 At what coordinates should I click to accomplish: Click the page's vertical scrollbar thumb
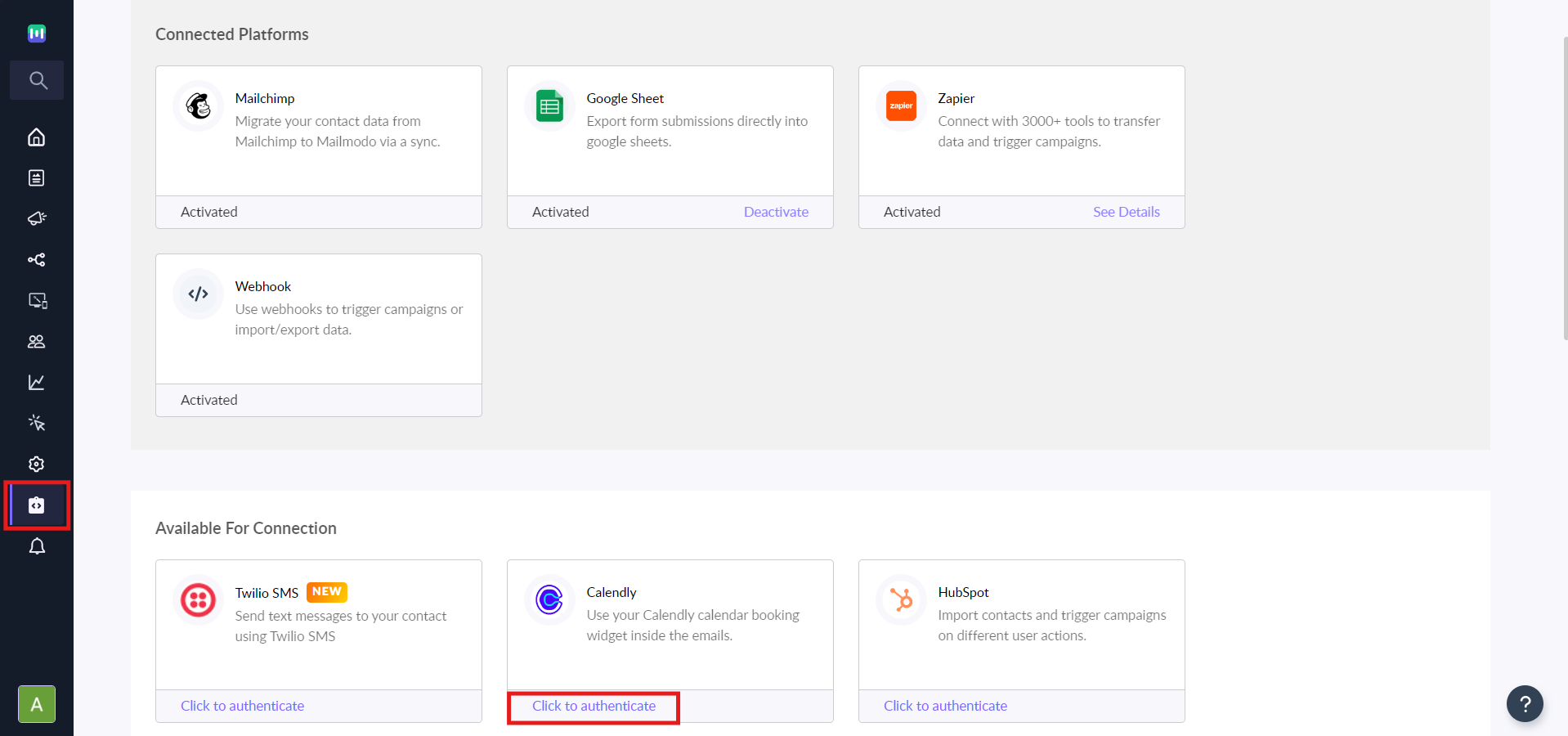pos(1565,188)
